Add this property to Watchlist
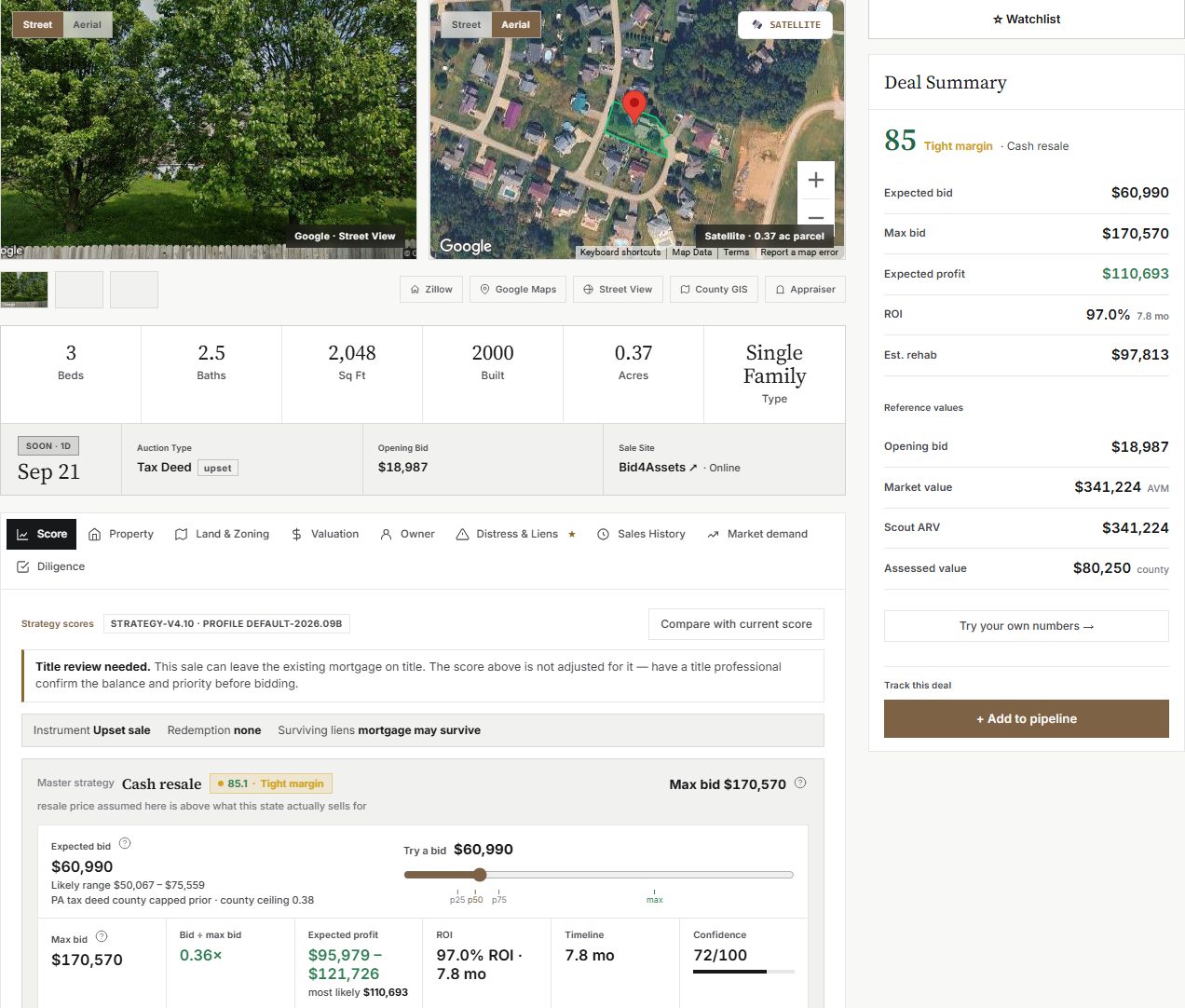The image size is (1185, 1008). pos(1027,19)
